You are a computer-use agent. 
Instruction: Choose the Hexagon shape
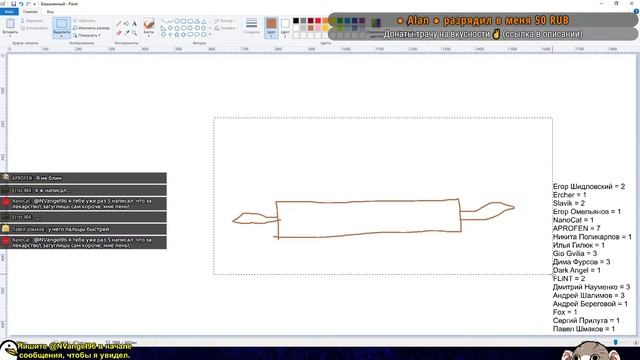184,28
